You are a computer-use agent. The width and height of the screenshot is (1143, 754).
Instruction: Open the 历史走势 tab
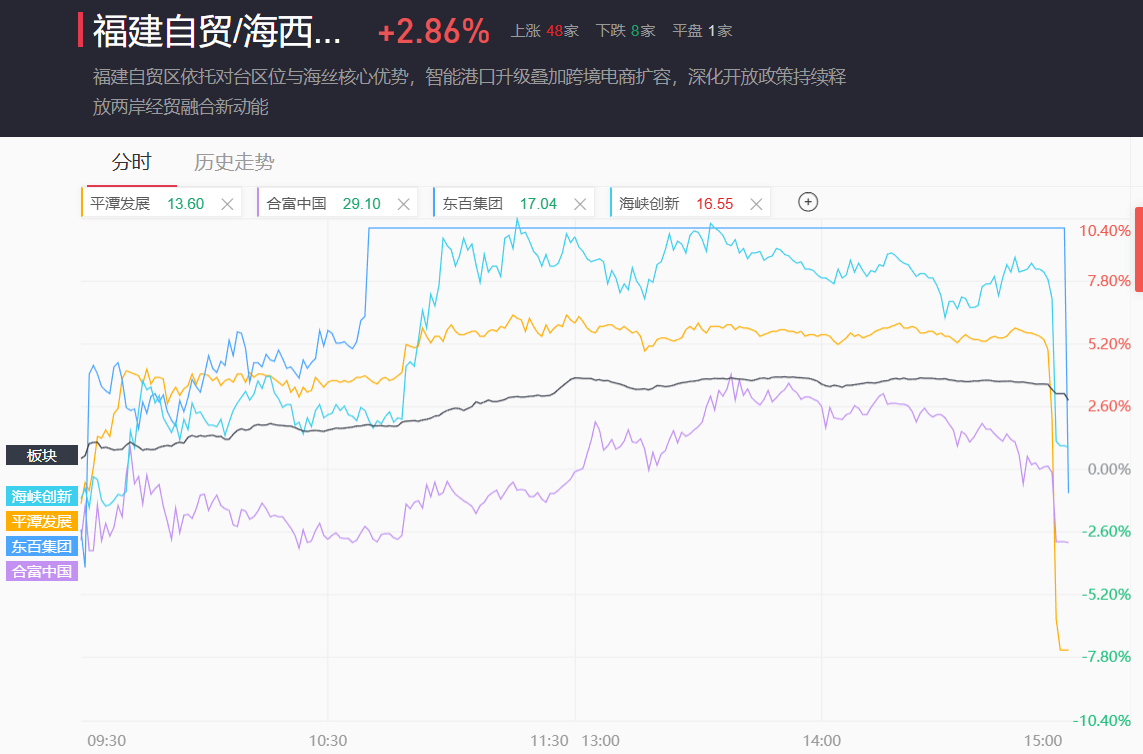pyautogui.click(x=234, y=163)
